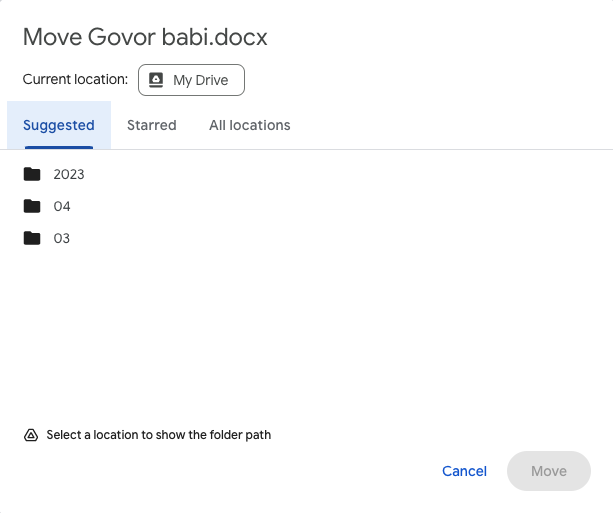
Task: Click the Select a location hint text
Action: 159,435
